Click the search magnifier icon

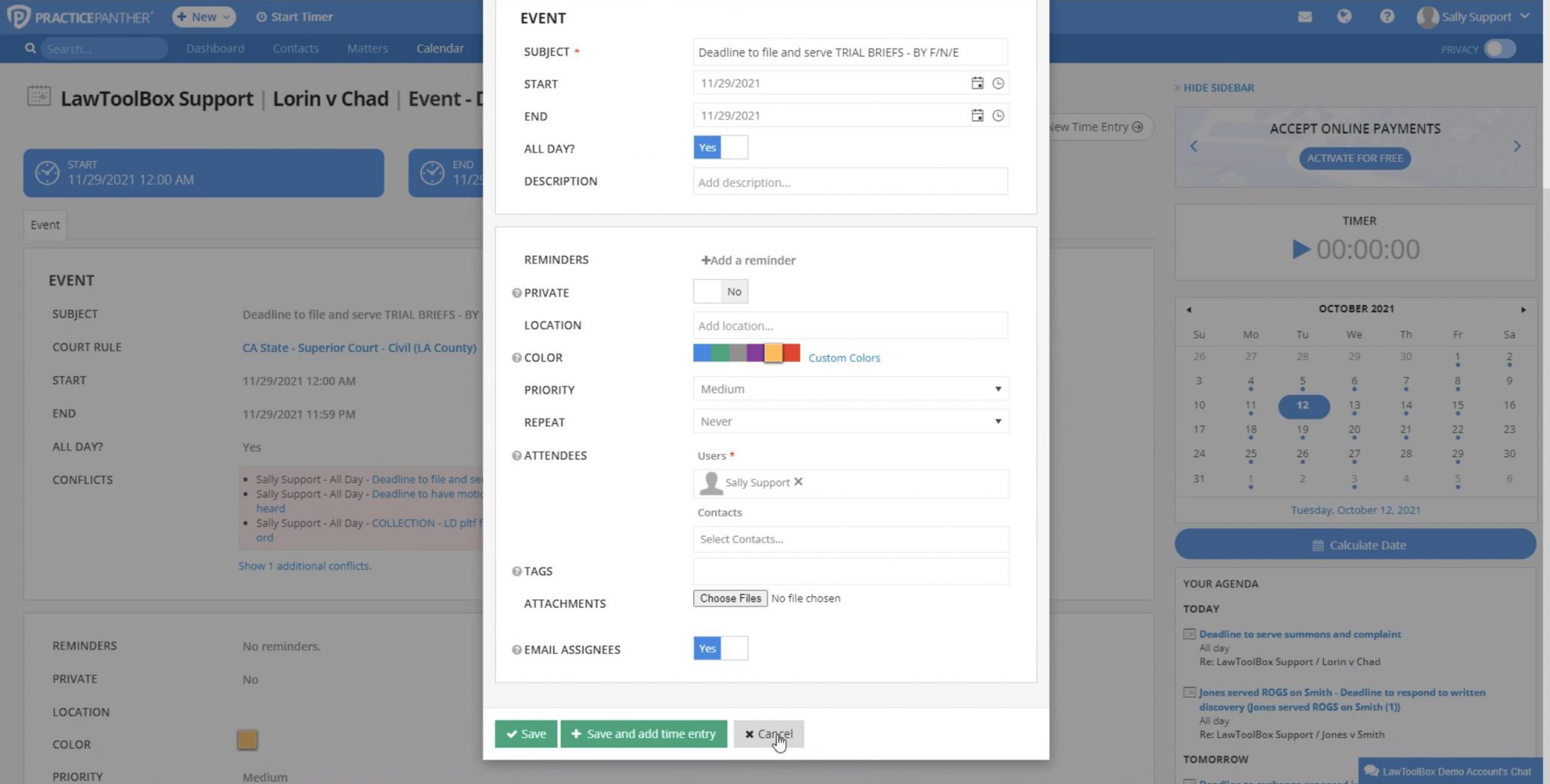[30, 48]
